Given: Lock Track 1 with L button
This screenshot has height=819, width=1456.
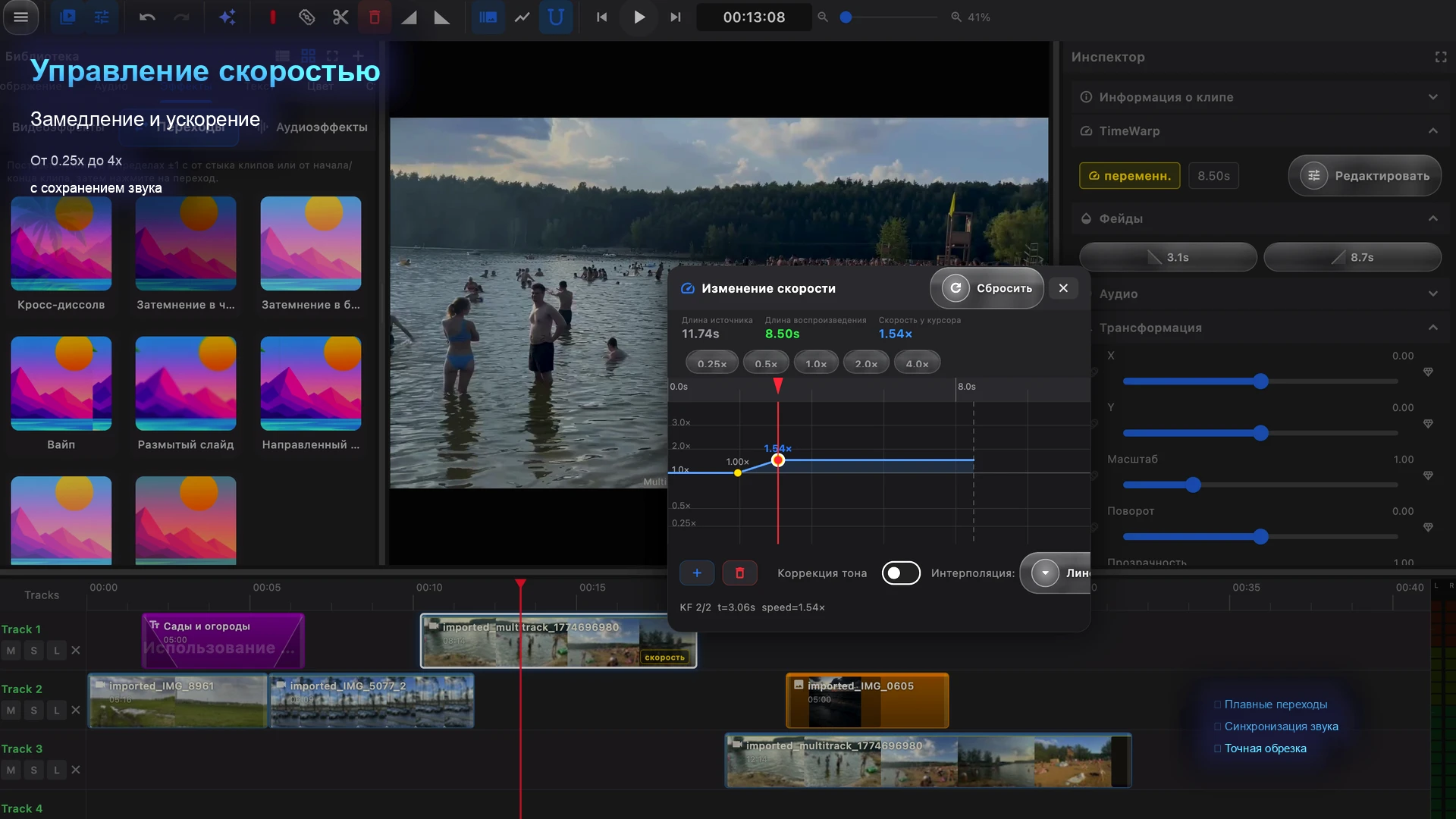Looking at the screenshot, I should 56,650.
